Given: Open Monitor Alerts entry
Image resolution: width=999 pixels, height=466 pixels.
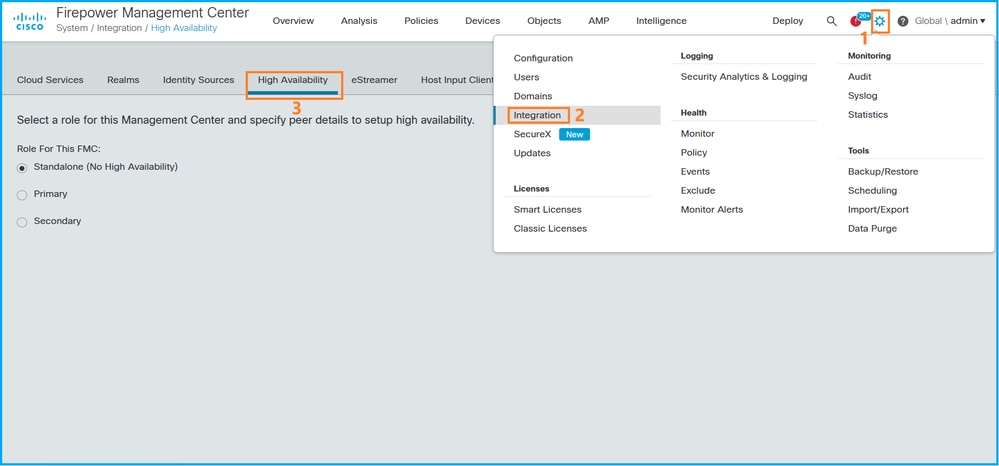Looking at the screenshot, I should [712, 210].
